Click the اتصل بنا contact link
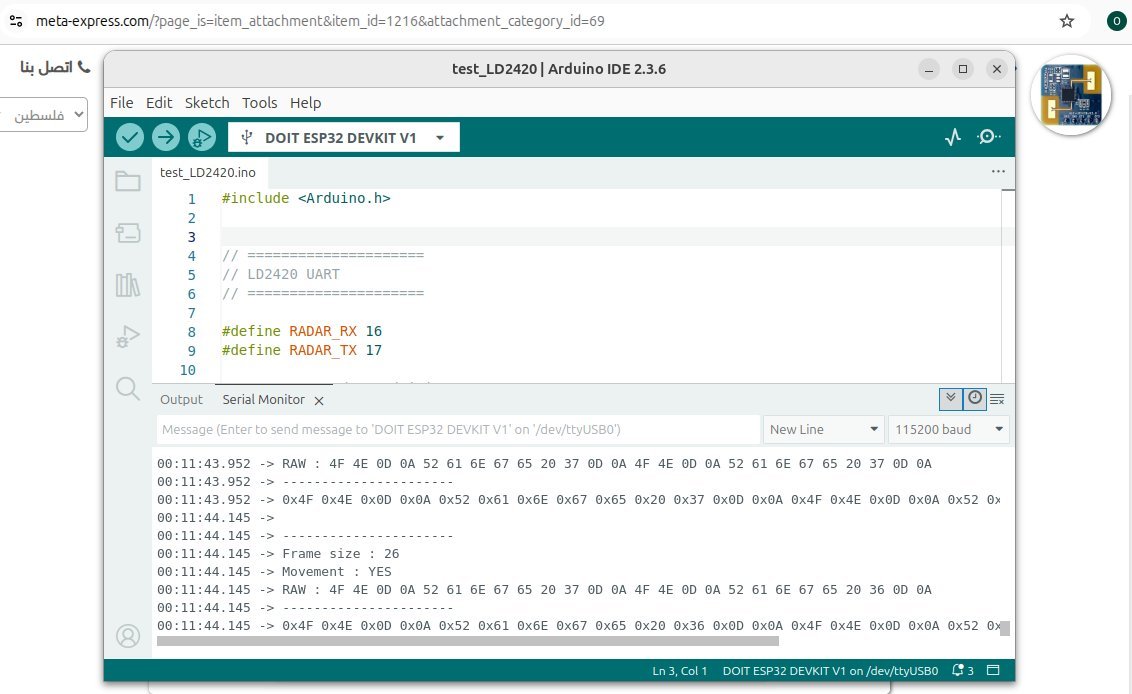The image size is (1132, 694). tap(46, 67)
